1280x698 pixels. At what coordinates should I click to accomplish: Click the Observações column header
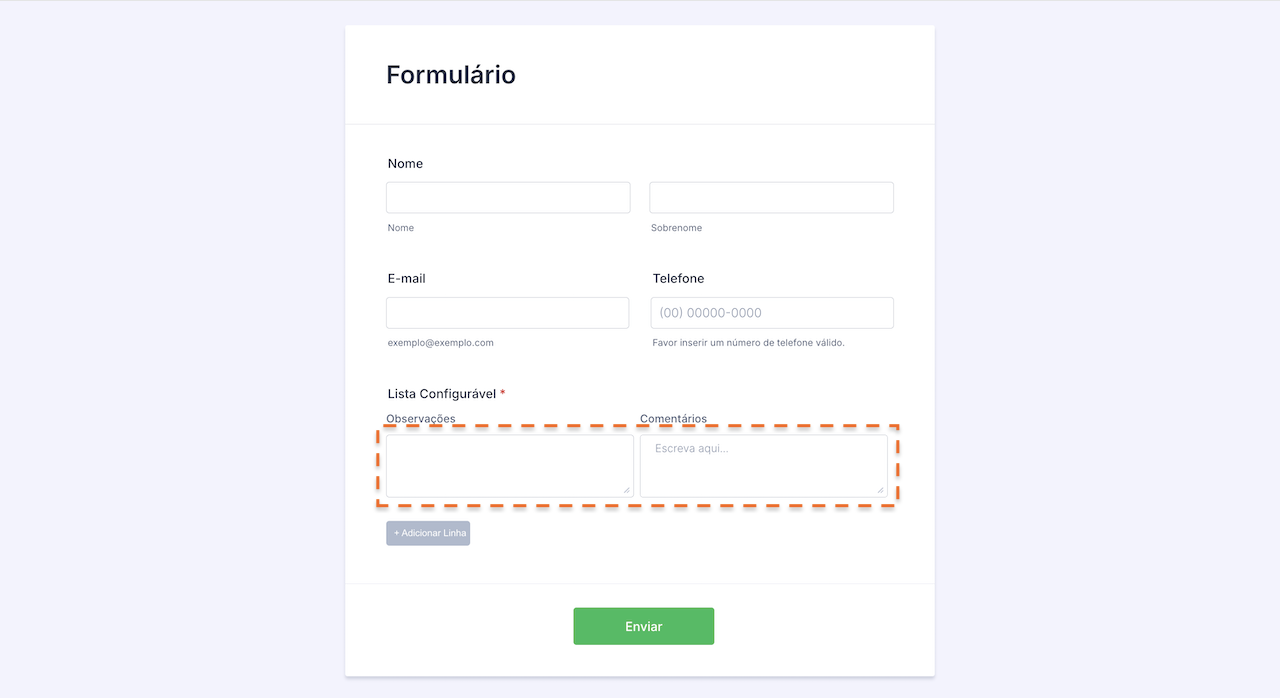coord(421,419)
